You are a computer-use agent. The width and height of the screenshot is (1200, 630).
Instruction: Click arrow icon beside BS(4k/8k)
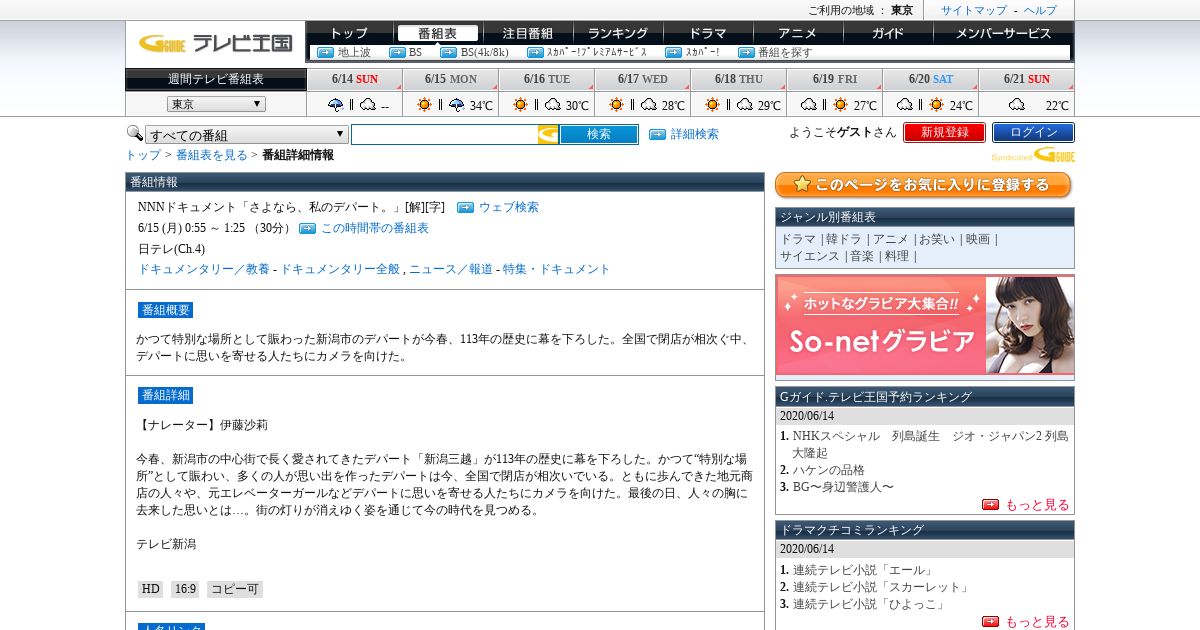point(448,52)
